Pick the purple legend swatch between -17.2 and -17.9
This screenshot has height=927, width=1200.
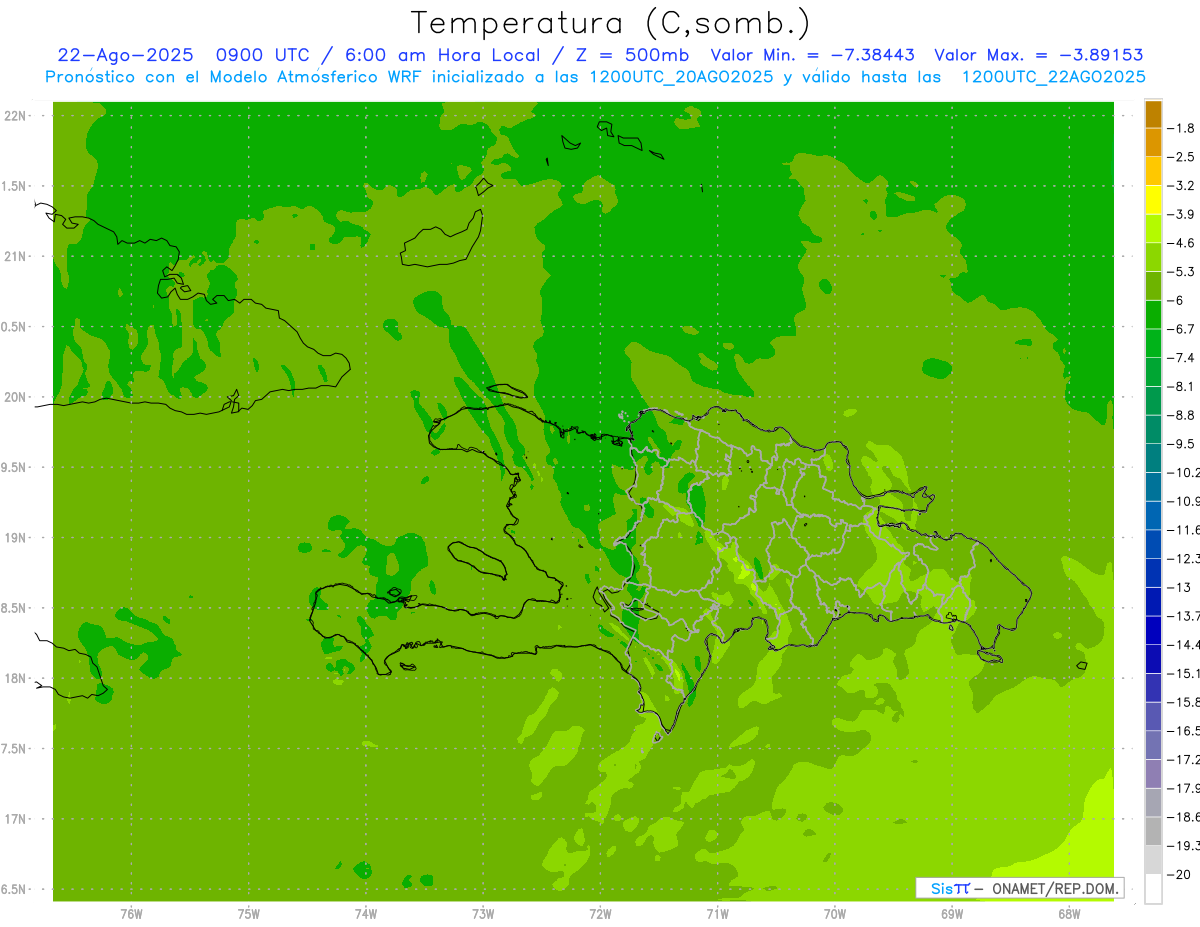[1153, 774]
